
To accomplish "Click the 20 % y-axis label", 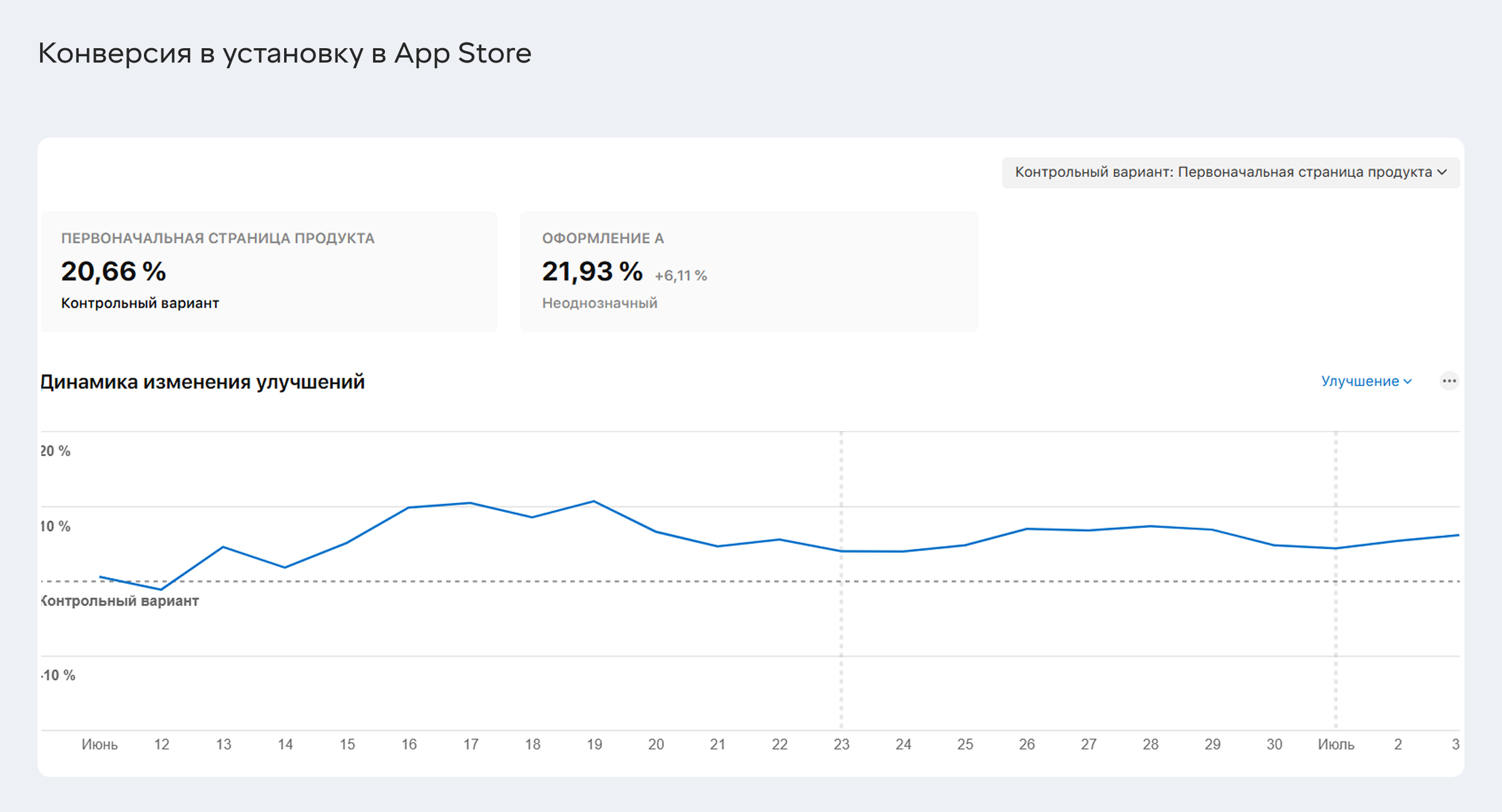I will point(56,451).
